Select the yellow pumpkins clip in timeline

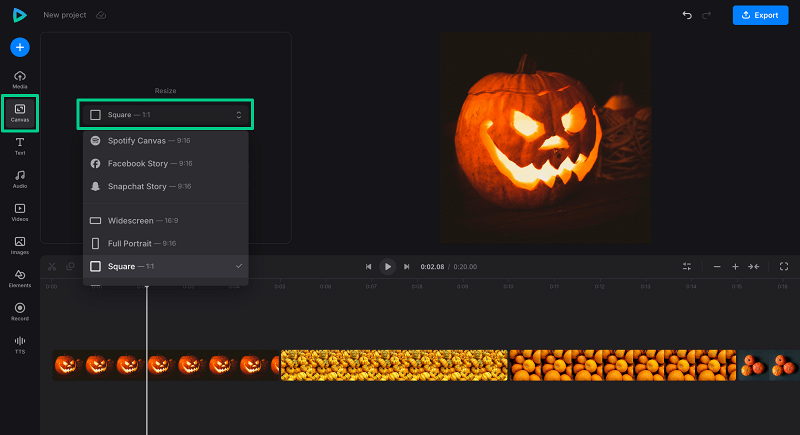[x=395, y=365]
